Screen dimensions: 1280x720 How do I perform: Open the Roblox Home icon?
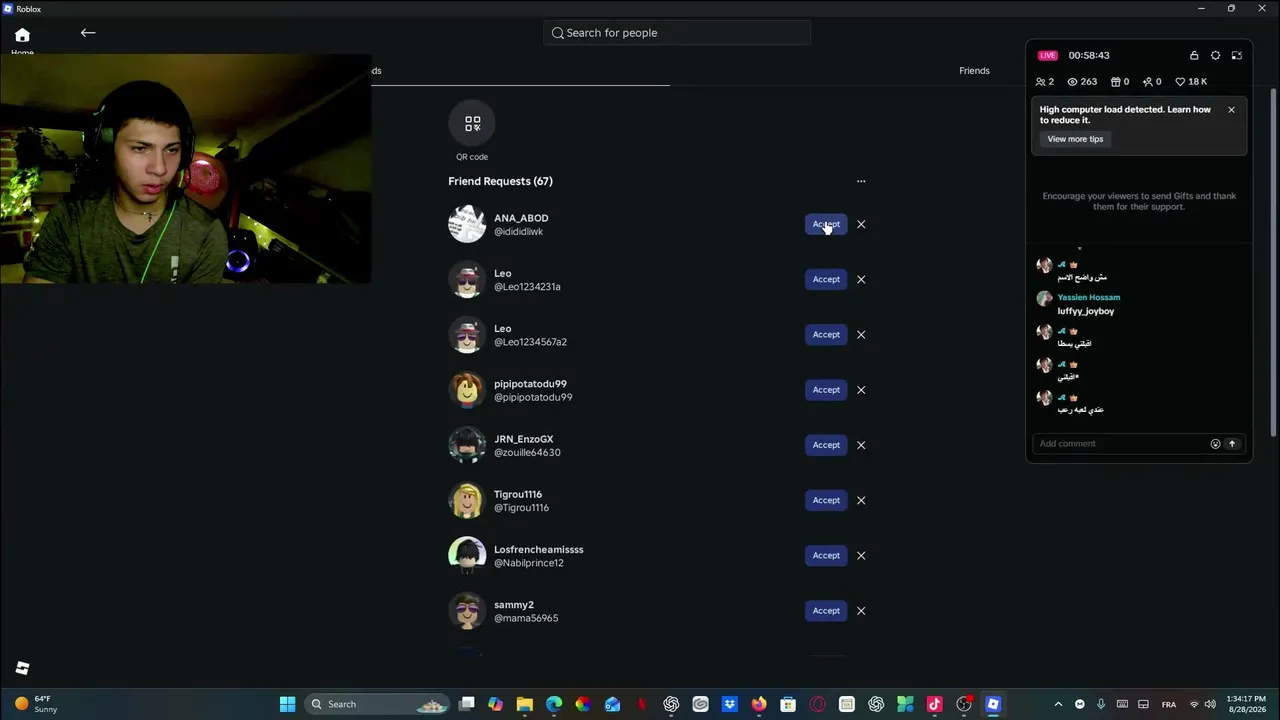(x=22, y=36)
